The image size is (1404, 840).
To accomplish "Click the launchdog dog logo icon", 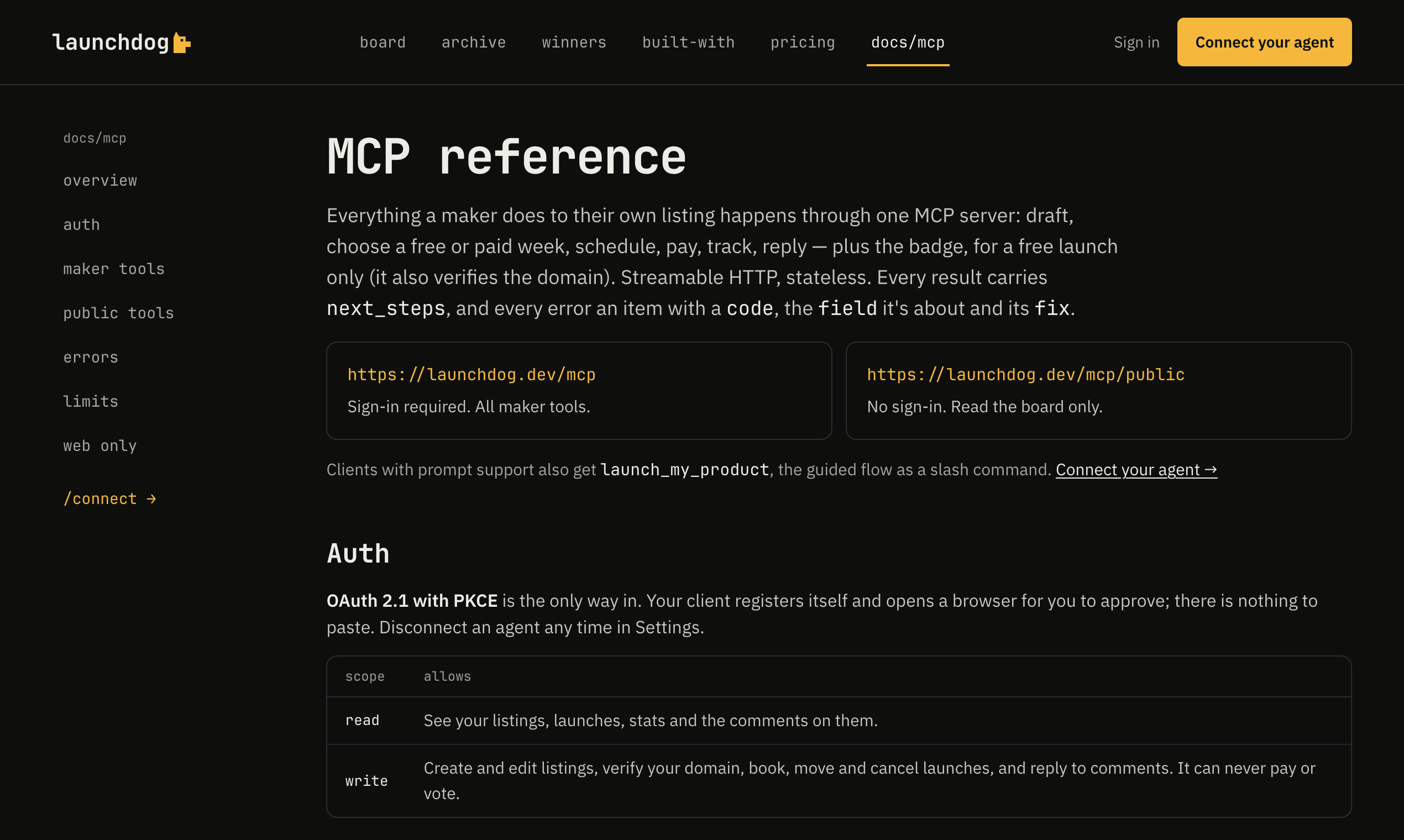I will (182, 43).
